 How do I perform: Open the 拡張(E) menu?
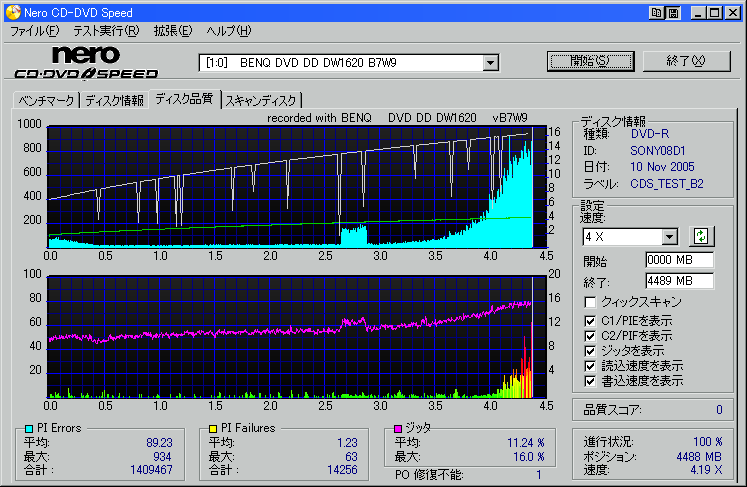point(172,31)
